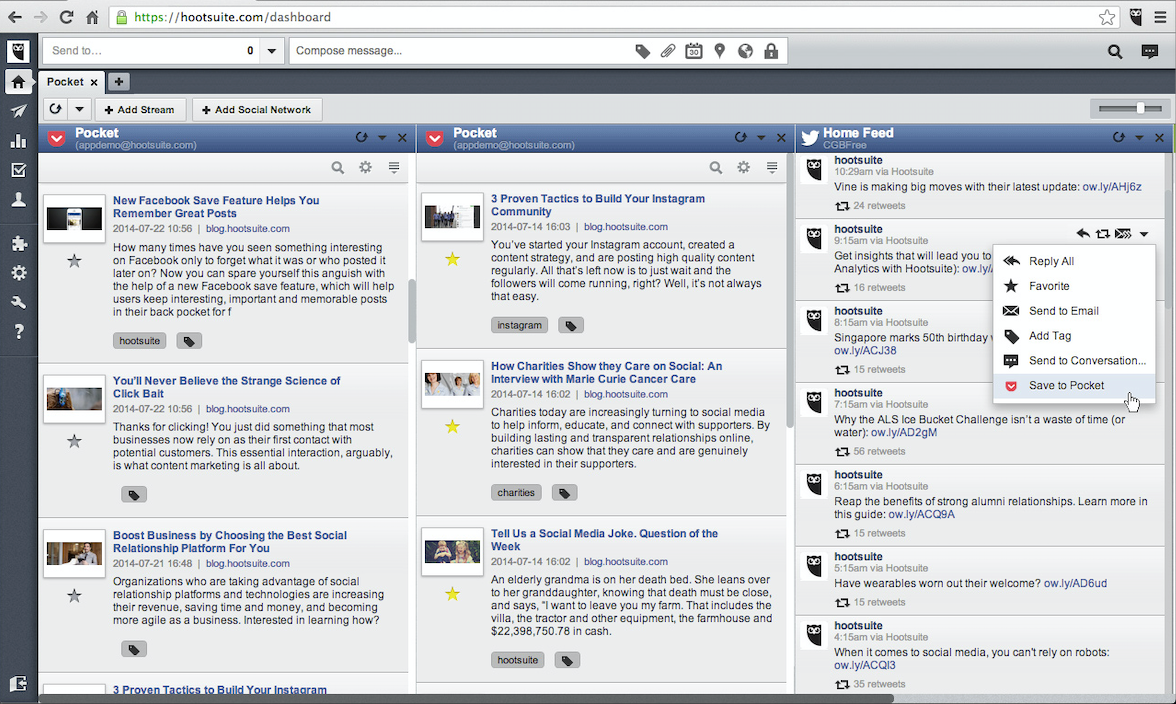1176x704 pixels.
Task: Bookmark the page with the browser star
Action: (x=1107, y=16)
